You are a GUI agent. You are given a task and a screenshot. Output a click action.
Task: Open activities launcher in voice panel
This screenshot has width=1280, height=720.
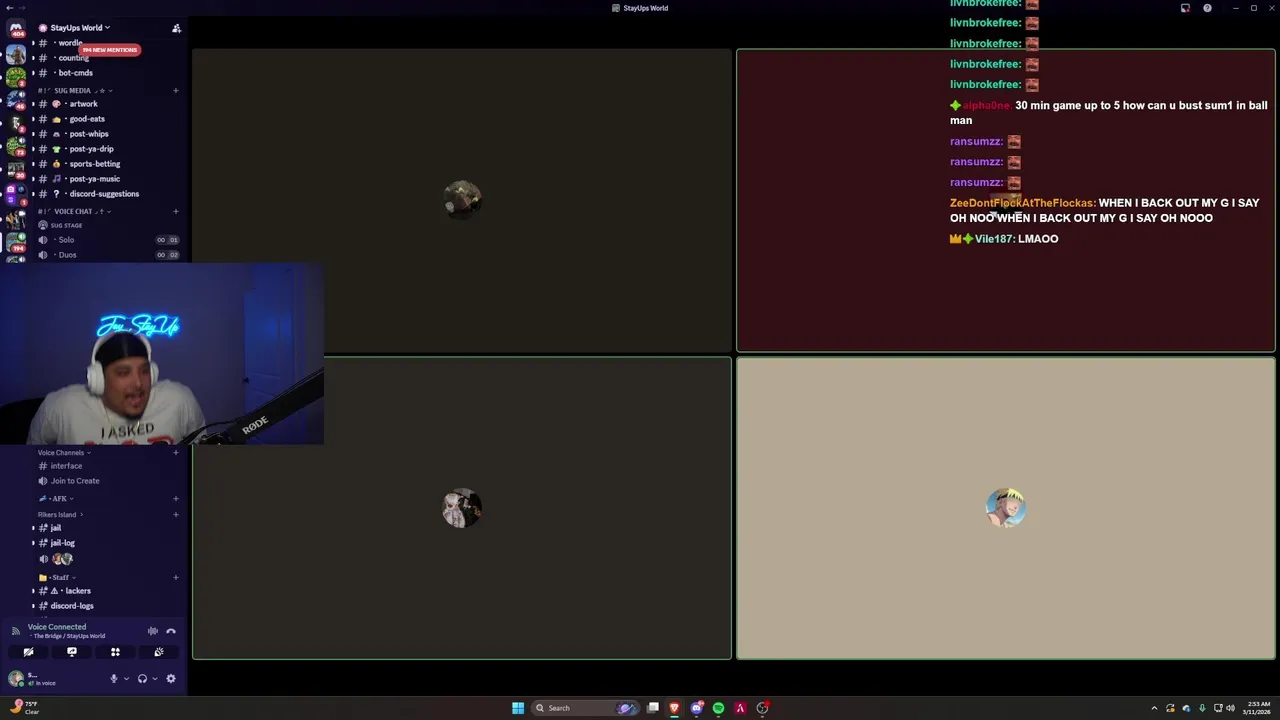tap(115, 652)
